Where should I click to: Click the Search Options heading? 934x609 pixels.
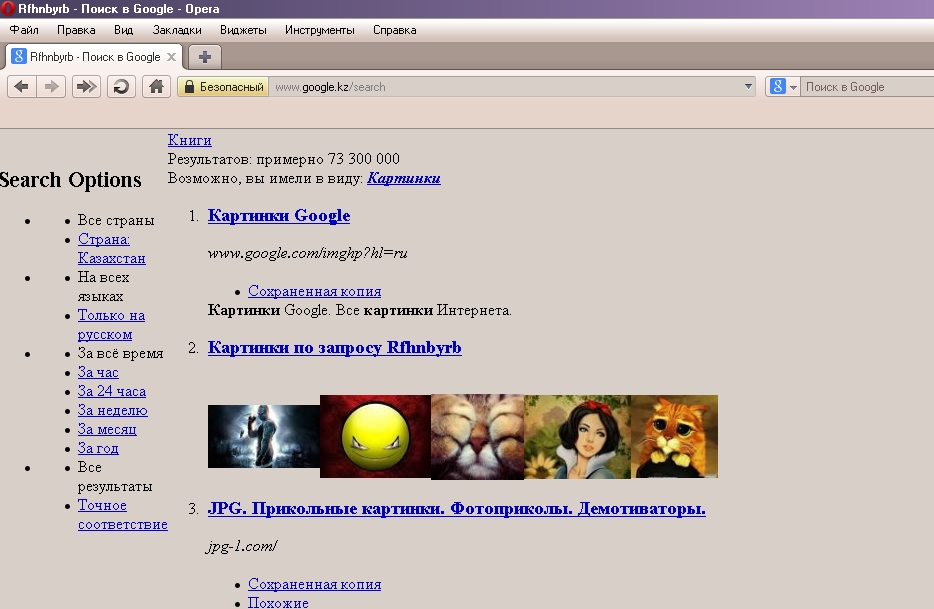71,180
